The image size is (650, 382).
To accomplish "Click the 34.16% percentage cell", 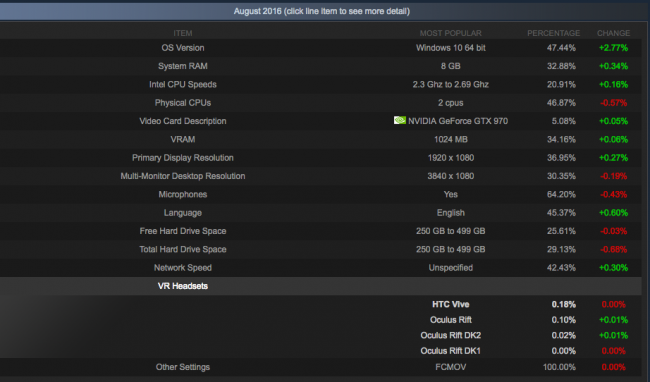I will (561, 139).
